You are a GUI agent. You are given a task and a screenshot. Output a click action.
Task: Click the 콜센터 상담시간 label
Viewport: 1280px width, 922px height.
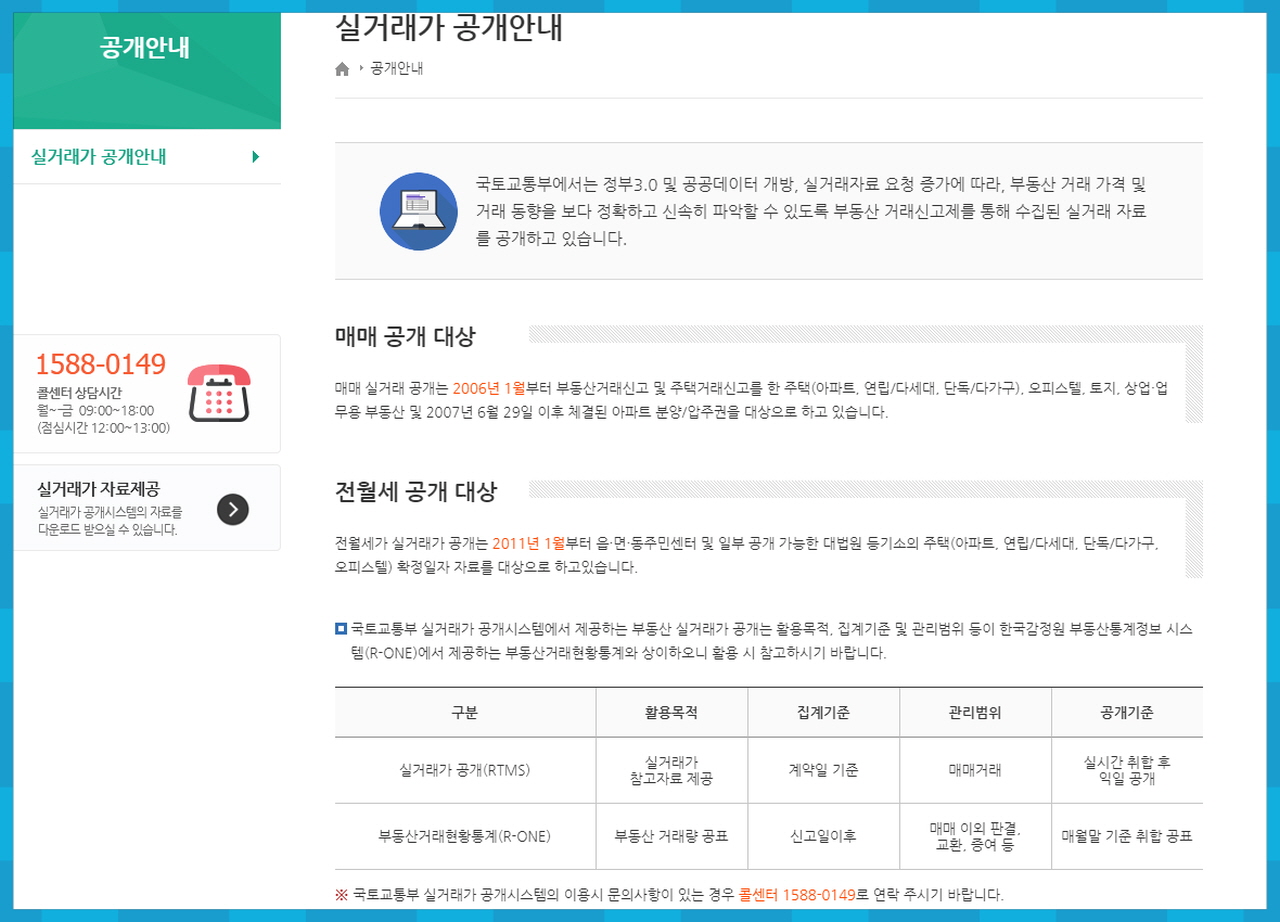(79, 392)
